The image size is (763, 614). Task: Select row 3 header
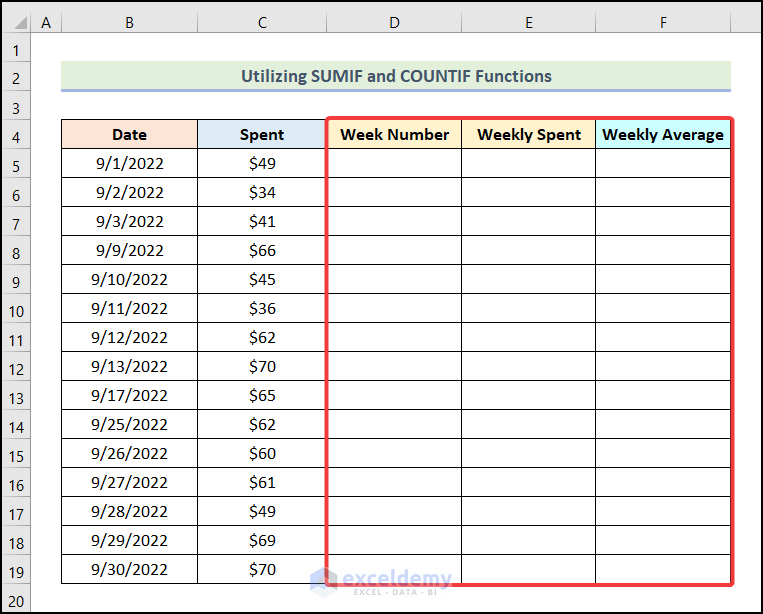tap(16, 108)
